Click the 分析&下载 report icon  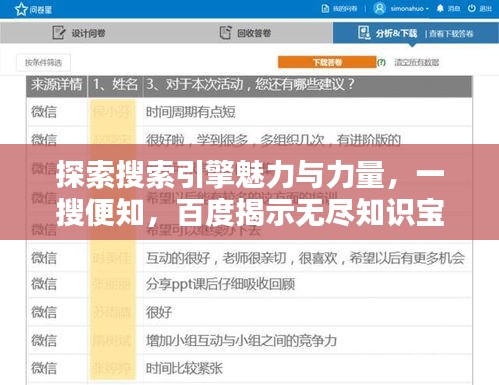click(x=364, y=33)
